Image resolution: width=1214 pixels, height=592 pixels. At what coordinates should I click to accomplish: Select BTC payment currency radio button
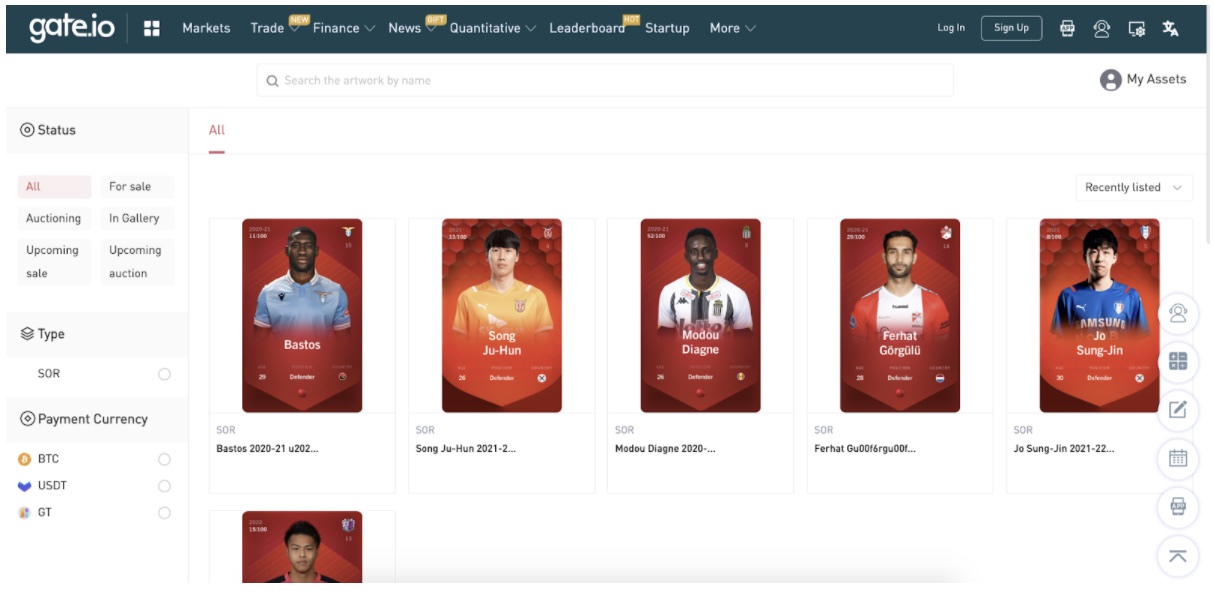[164, 459]
